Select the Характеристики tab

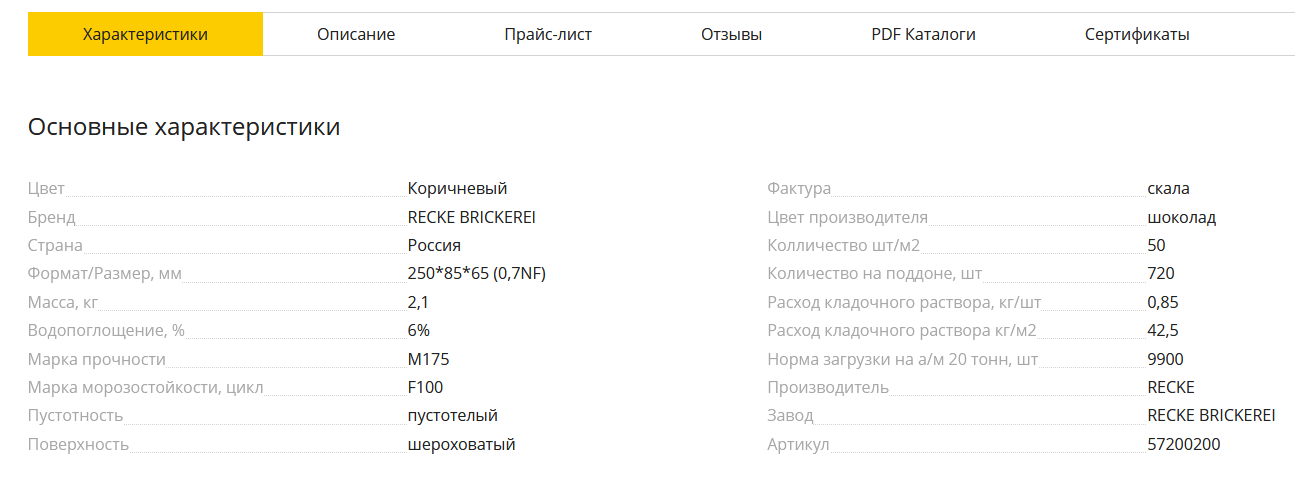coord(145,34)
